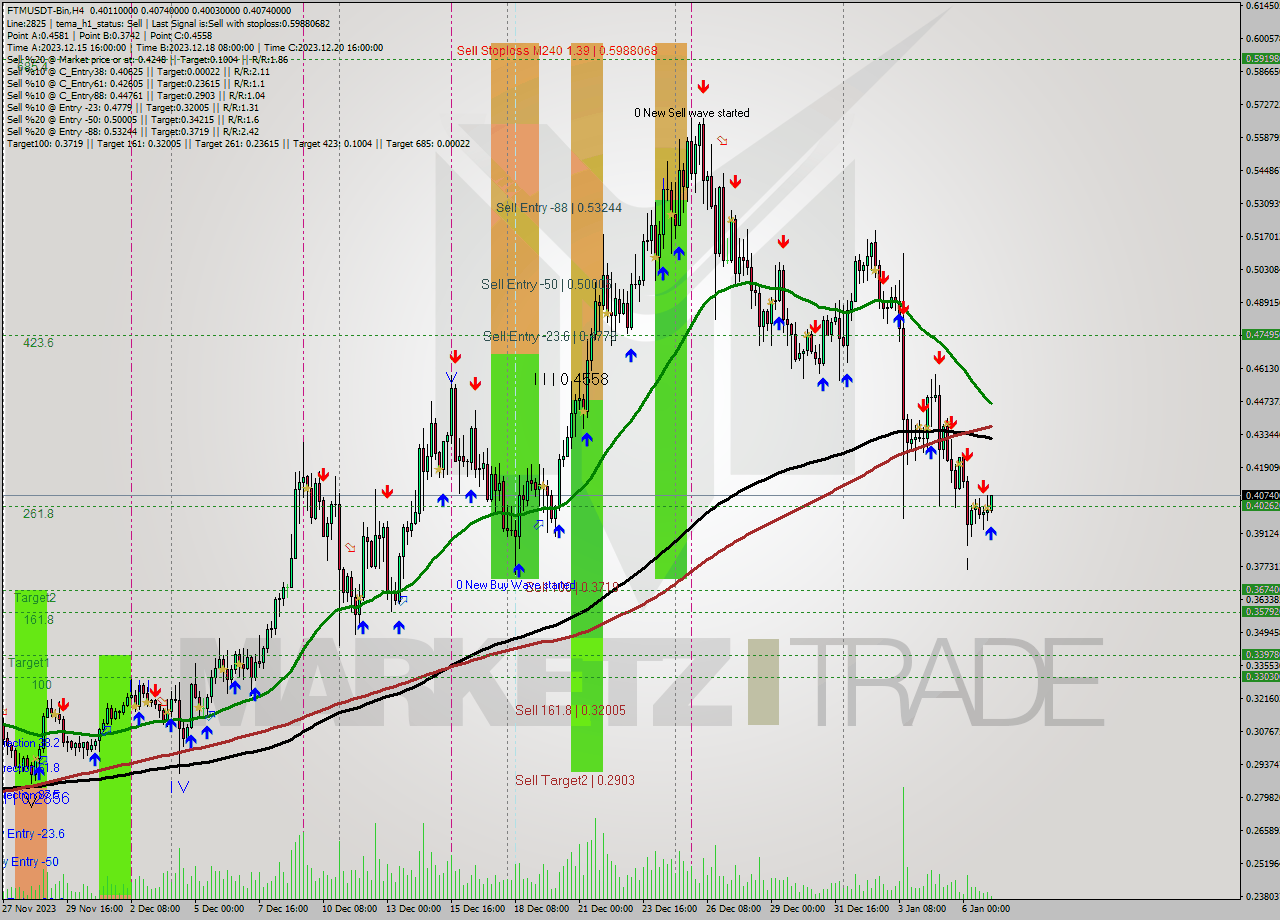Click the '27 Nov 2023' date on the time axis

point(30,909)
